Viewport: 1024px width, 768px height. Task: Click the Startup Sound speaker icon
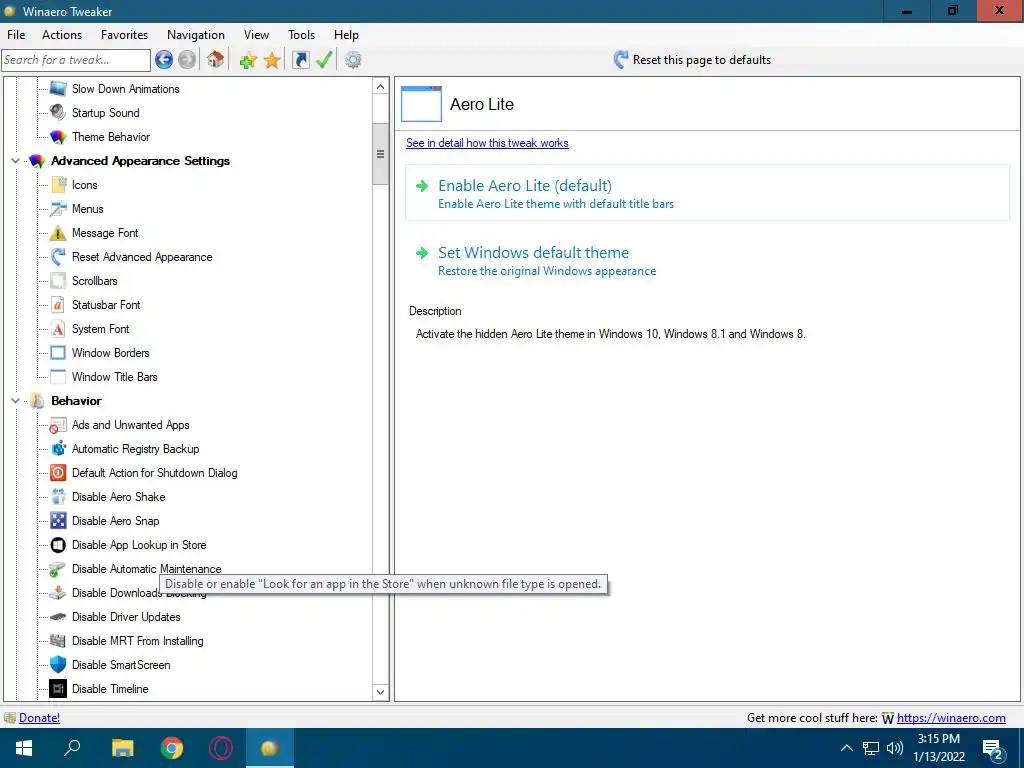[58, 112]
